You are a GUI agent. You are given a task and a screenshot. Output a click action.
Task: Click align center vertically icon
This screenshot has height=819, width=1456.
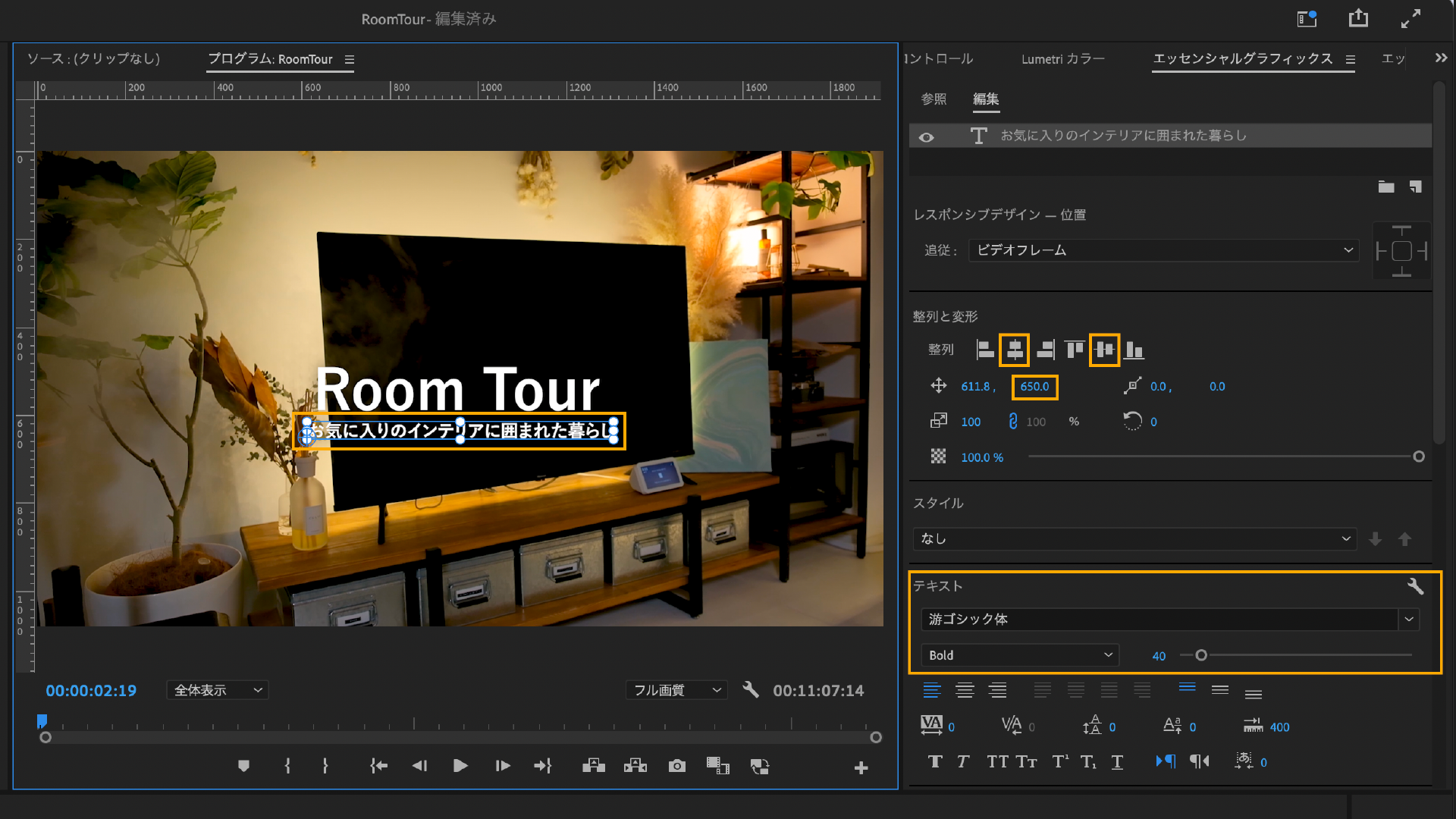pyautogui.click(x=1104, y=350)
